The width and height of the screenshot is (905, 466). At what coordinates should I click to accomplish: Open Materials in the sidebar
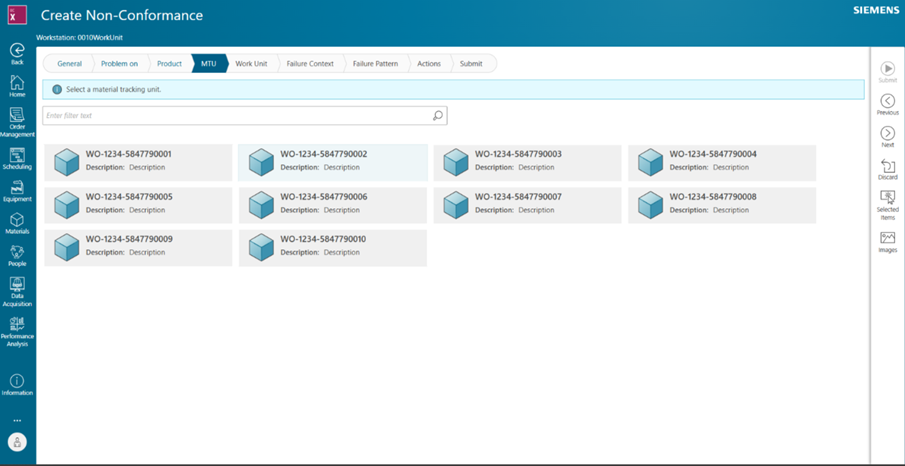(17, 223)
